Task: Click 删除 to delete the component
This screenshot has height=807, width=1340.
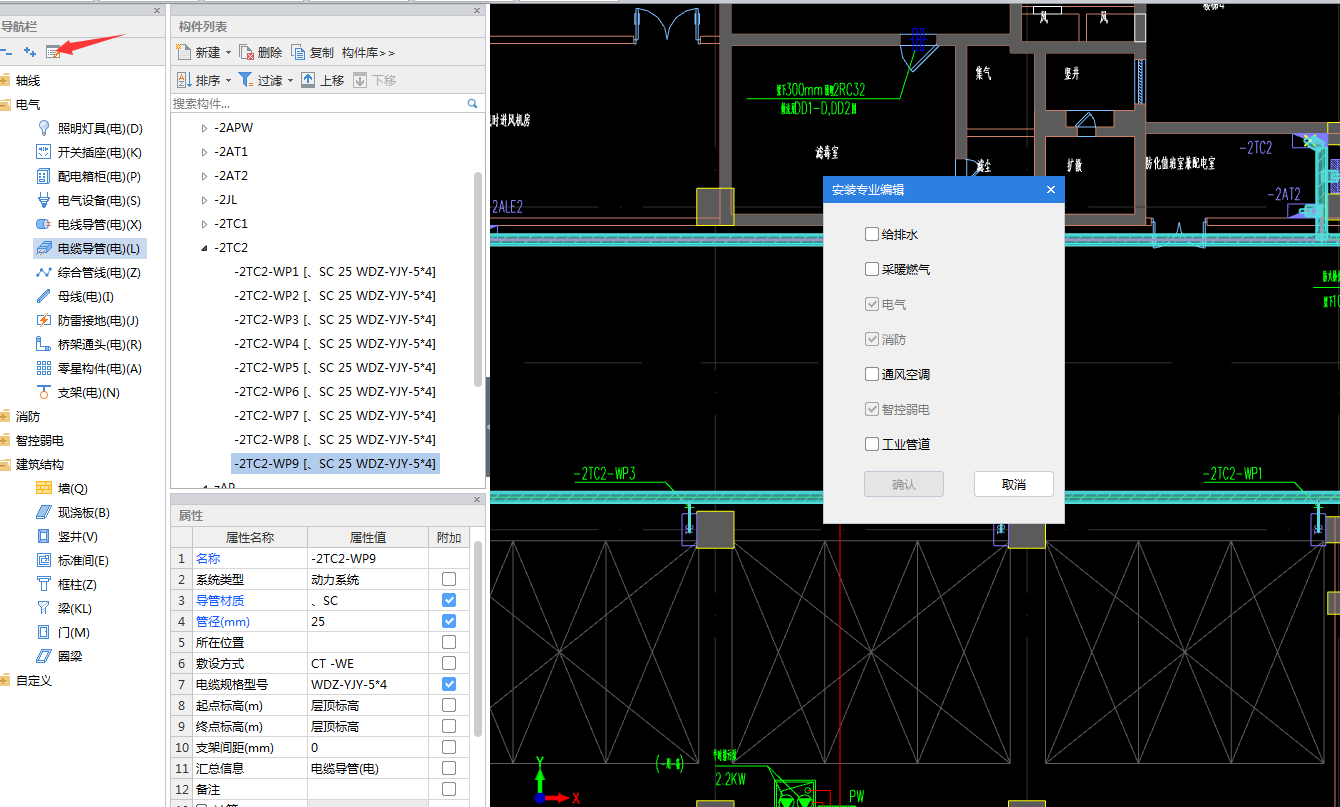Action: (260, 52)
